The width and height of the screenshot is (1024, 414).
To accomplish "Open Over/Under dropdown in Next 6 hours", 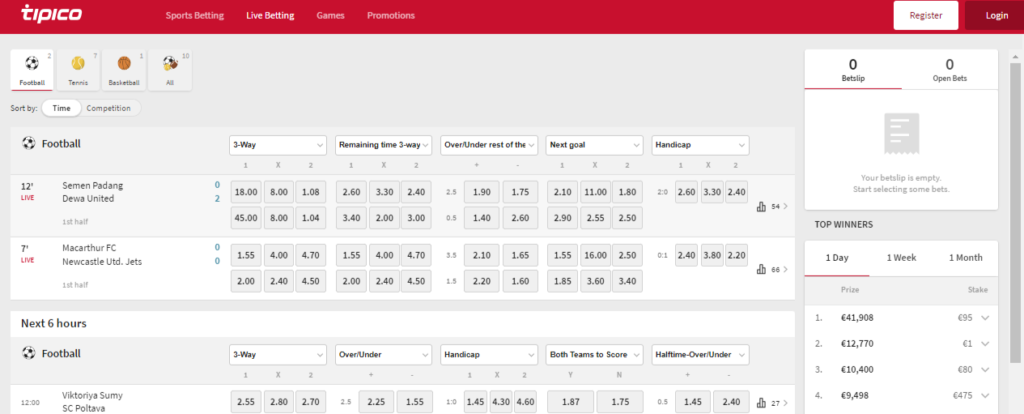I will (x=383, y=355).
